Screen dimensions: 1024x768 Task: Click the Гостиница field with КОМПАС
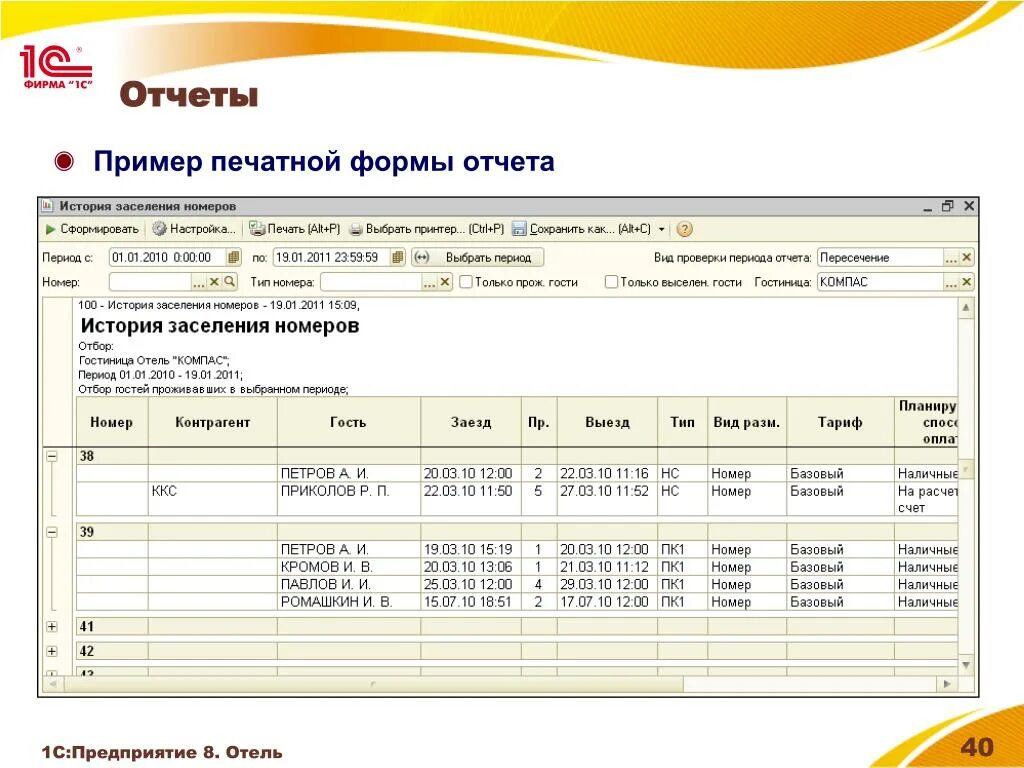880,282
